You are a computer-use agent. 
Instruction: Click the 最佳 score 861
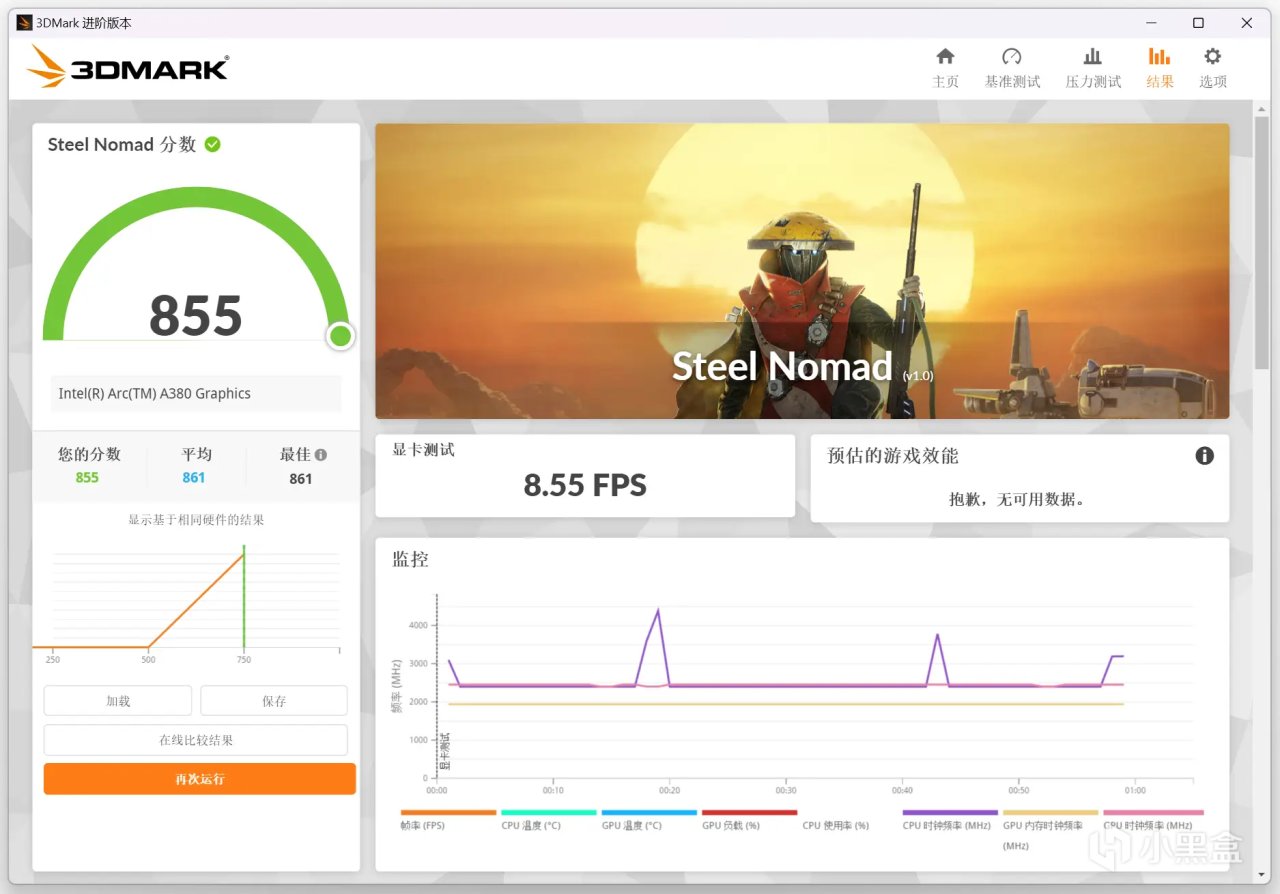[x=301, y=479]
